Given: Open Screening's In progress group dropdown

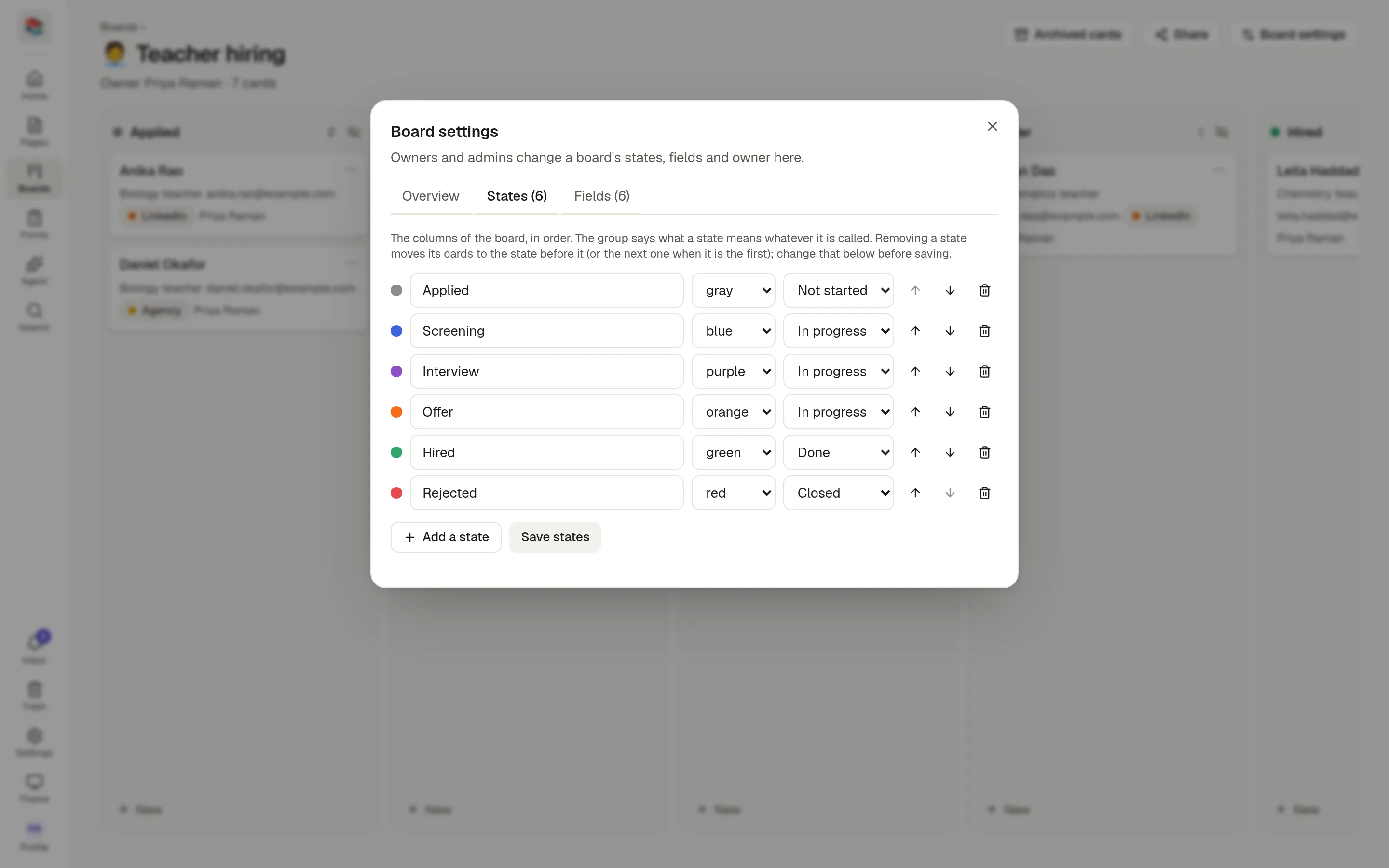Looking at the screenshot, I should pyautogui.click(x=838, y=331).
